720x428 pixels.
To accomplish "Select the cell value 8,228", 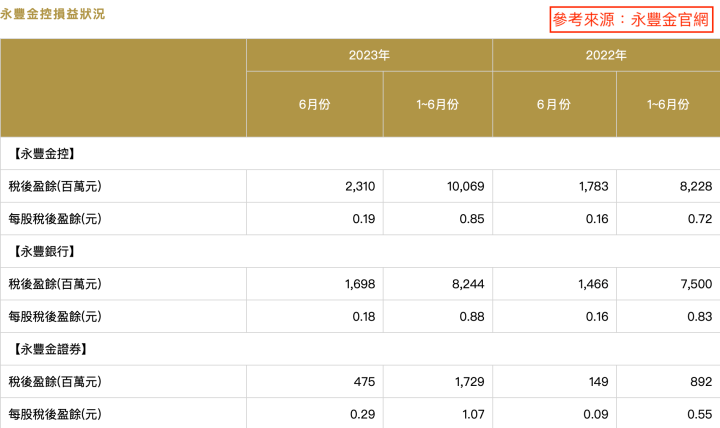I will pyautogui.click(x=696, y=186).
